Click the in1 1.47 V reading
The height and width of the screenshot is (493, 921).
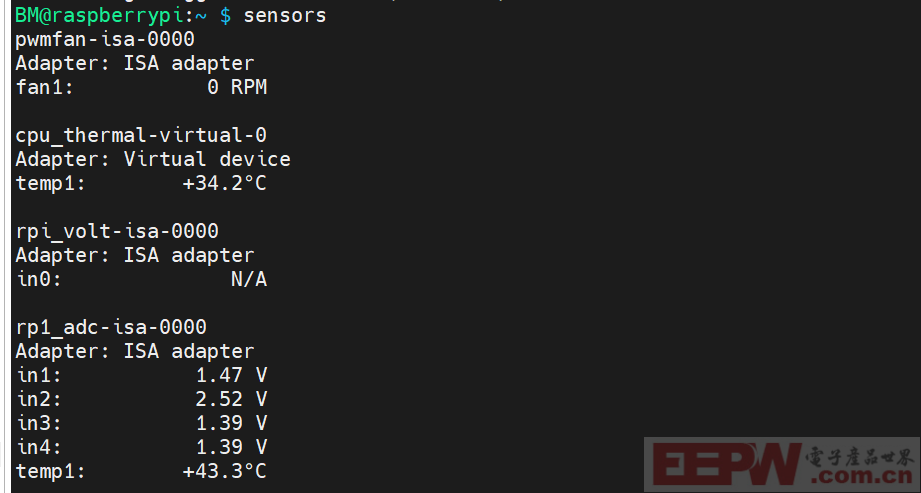click(x=141, y=375)
